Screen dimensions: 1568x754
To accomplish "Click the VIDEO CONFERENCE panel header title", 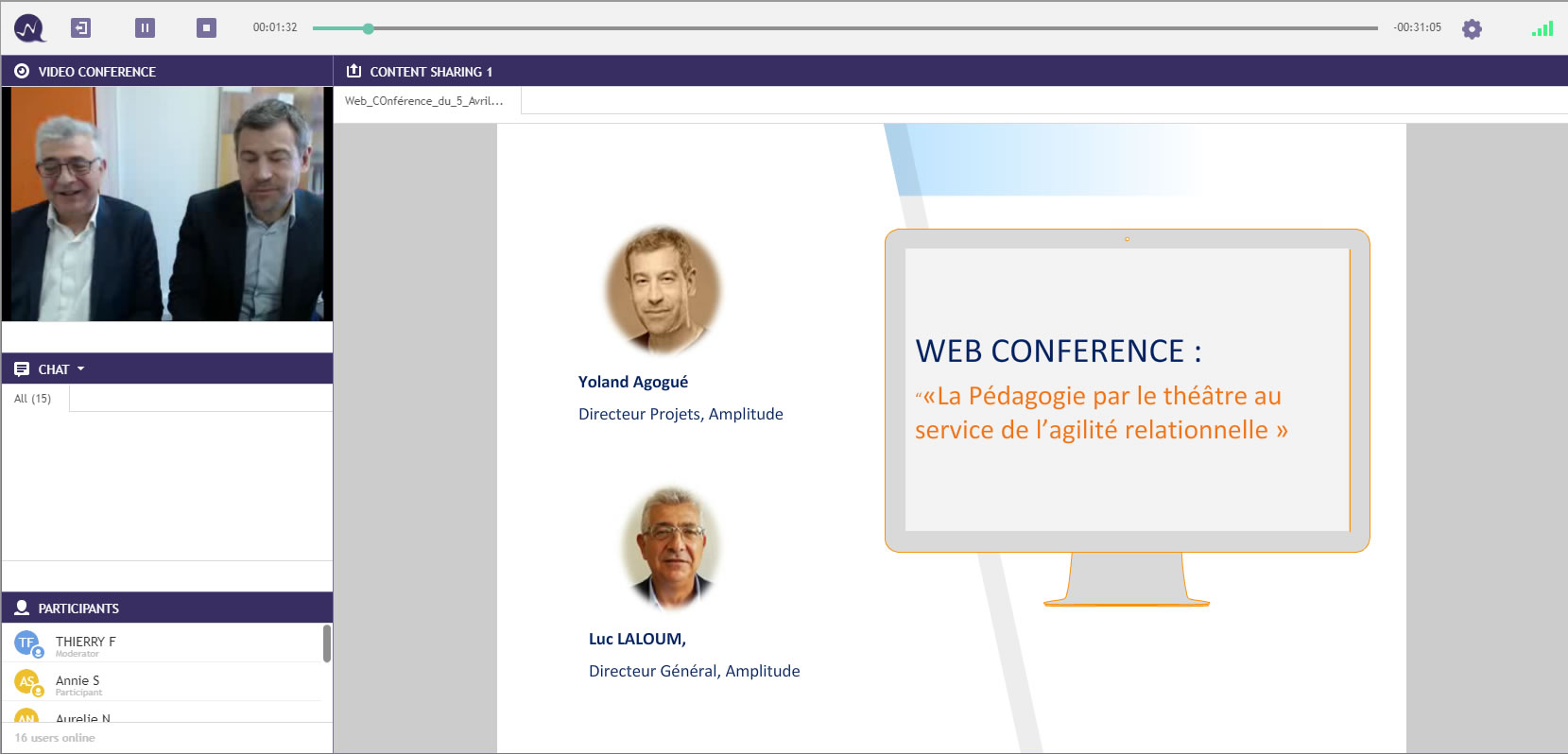I will point(97,72).
